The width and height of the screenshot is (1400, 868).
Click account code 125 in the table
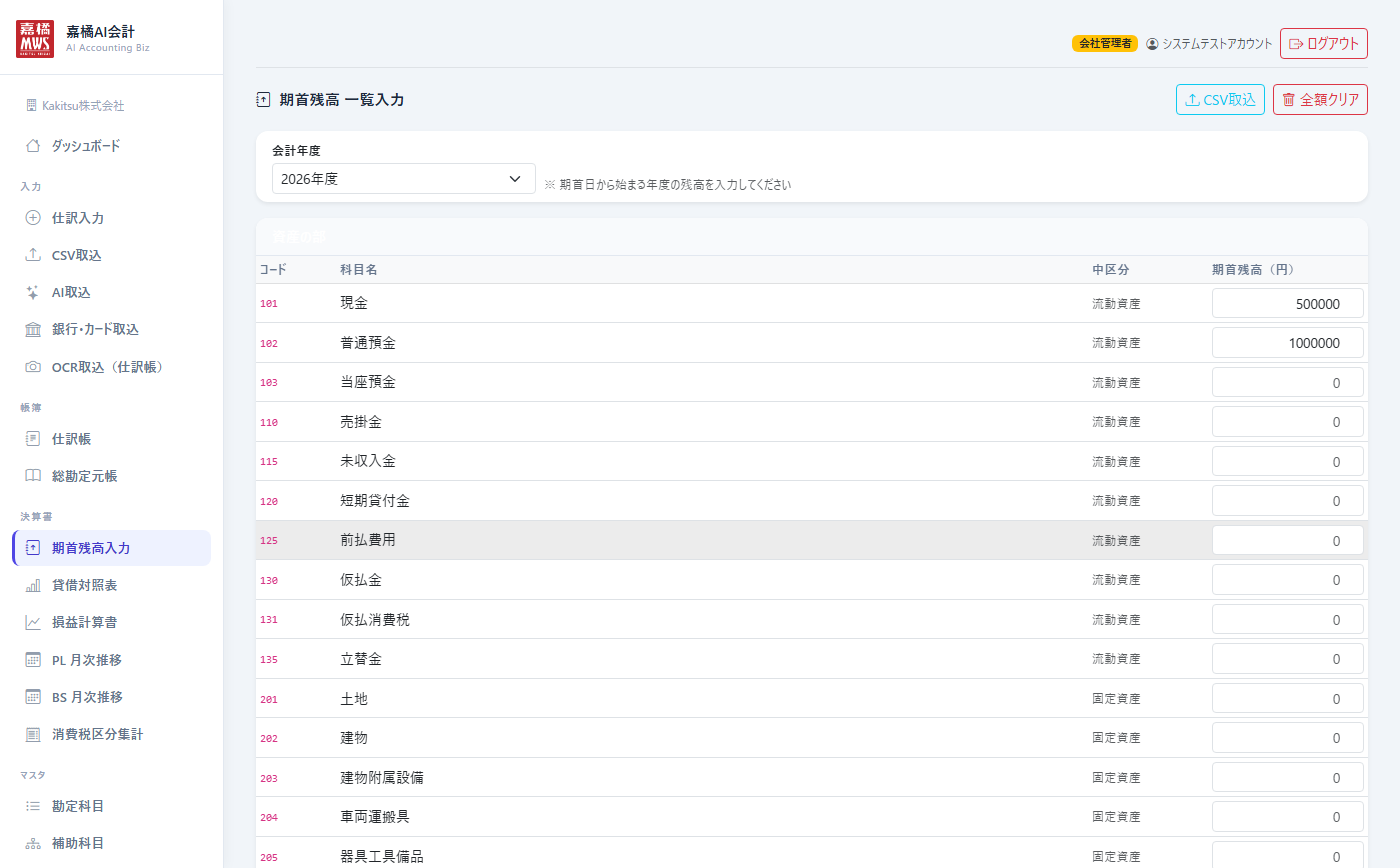coord(269,541)
